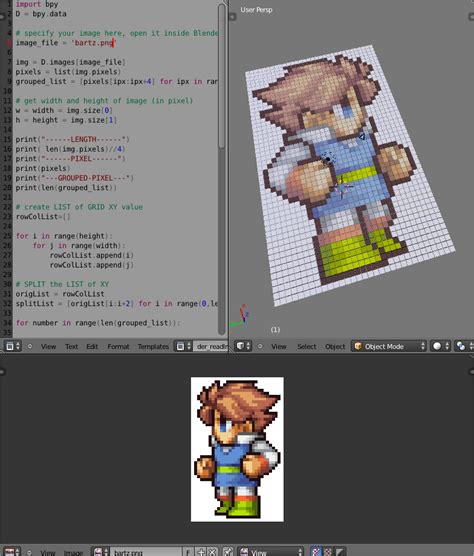Open the Text menu
474x556 pixels.
point(71,346)
